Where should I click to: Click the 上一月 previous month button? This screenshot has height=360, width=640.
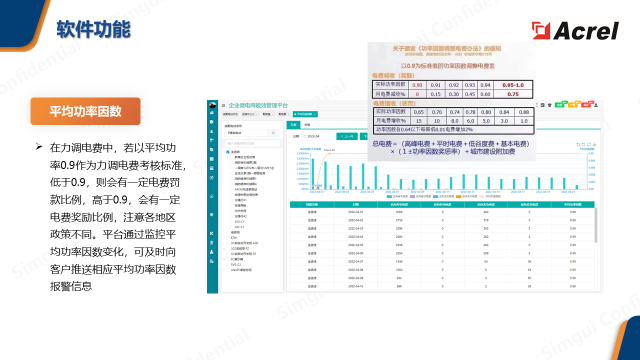[347, 136]
